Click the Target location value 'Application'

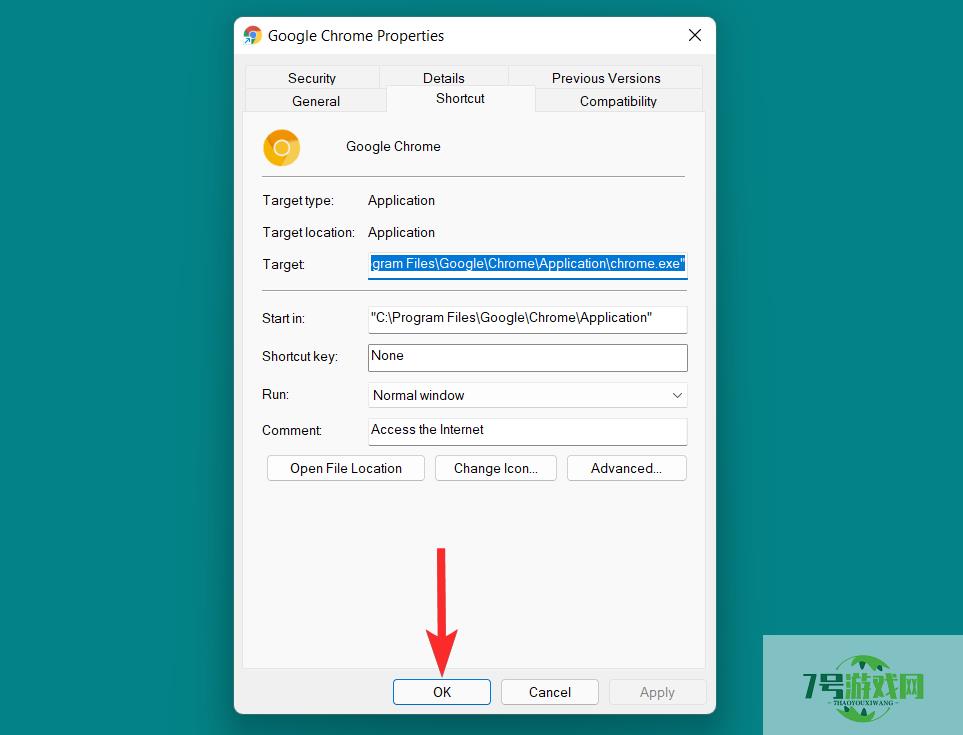[401, 232]
